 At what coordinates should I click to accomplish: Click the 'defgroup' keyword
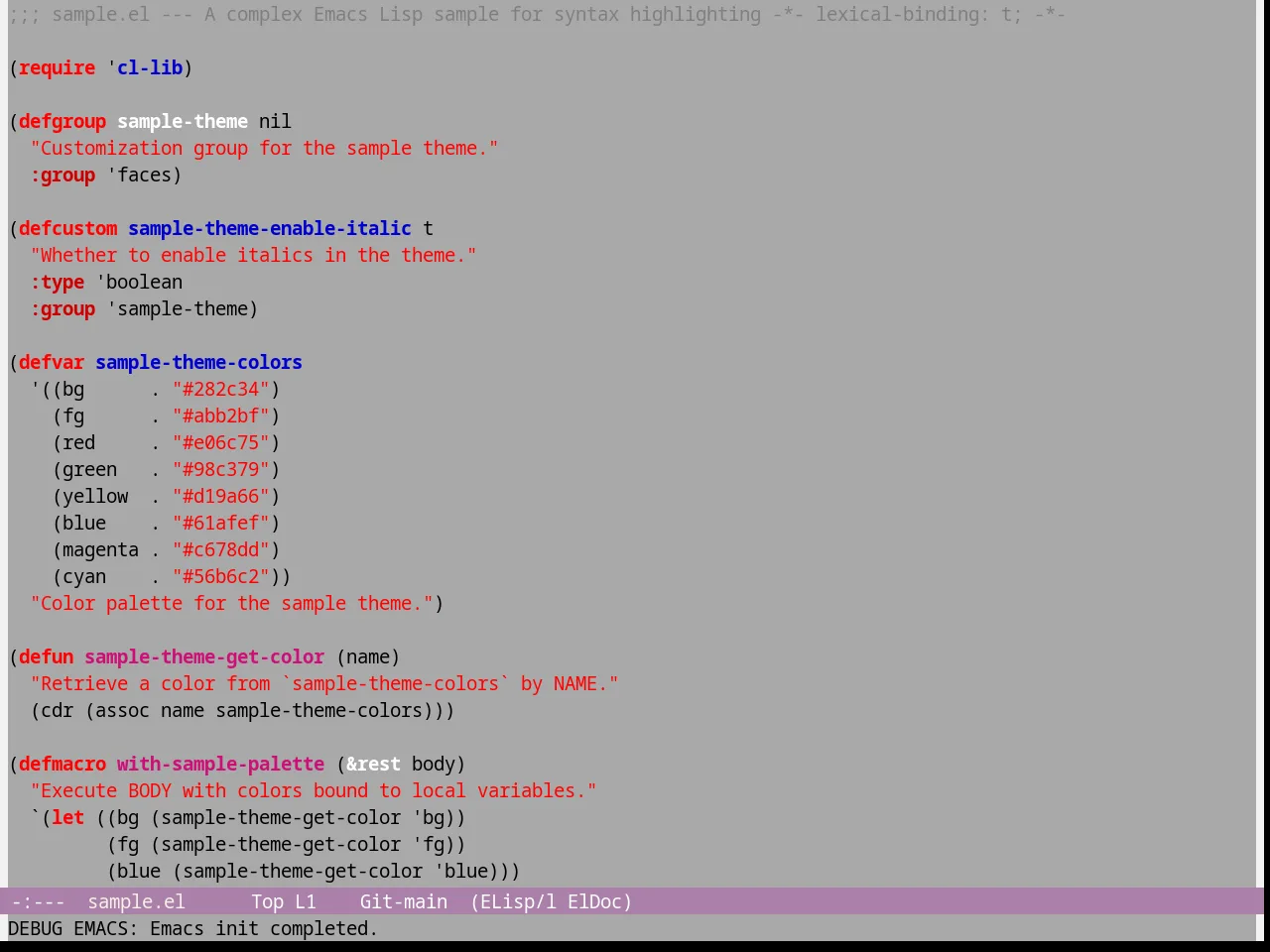[63, 121]
